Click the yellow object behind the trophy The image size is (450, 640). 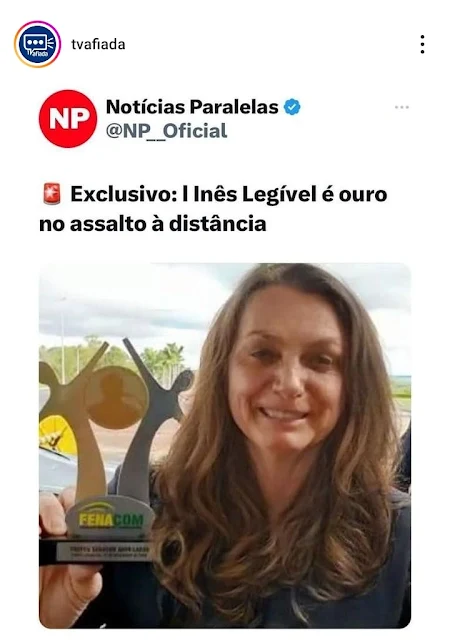click(57, 436)
